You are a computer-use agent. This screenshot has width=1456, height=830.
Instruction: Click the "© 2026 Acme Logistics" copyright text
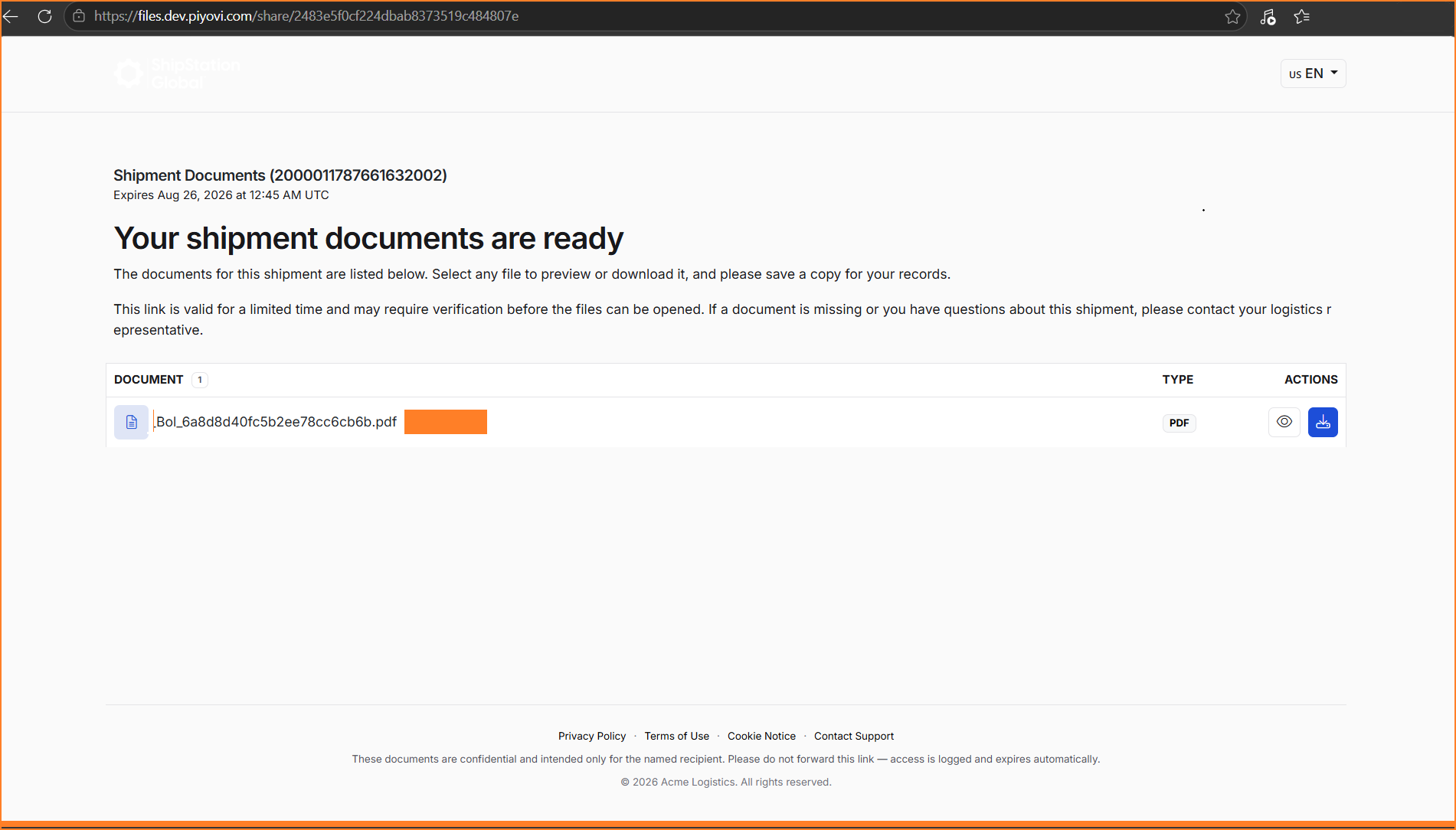coord(726,782)
